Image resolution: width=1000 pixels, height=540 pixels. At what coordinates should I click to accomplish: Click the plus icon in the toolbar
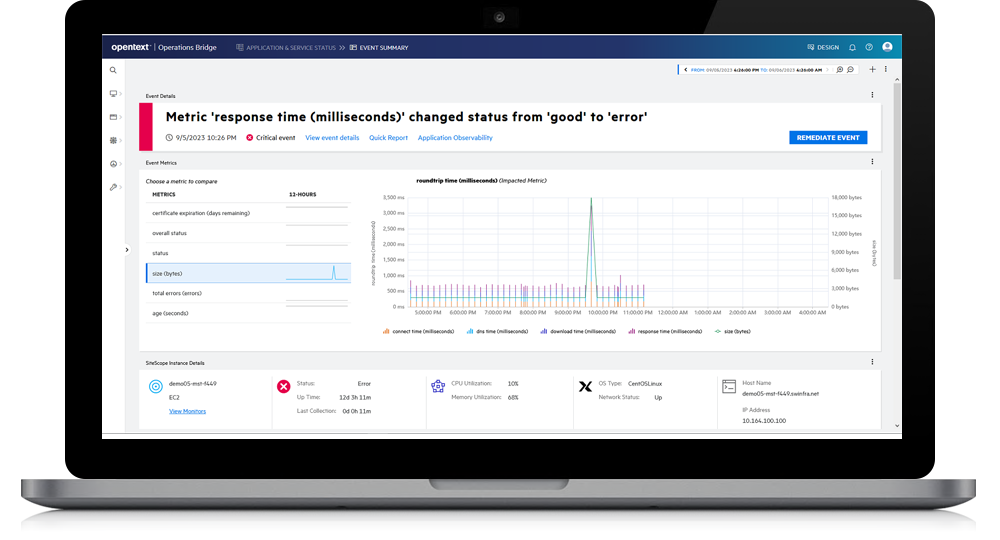tap(872, 70)
